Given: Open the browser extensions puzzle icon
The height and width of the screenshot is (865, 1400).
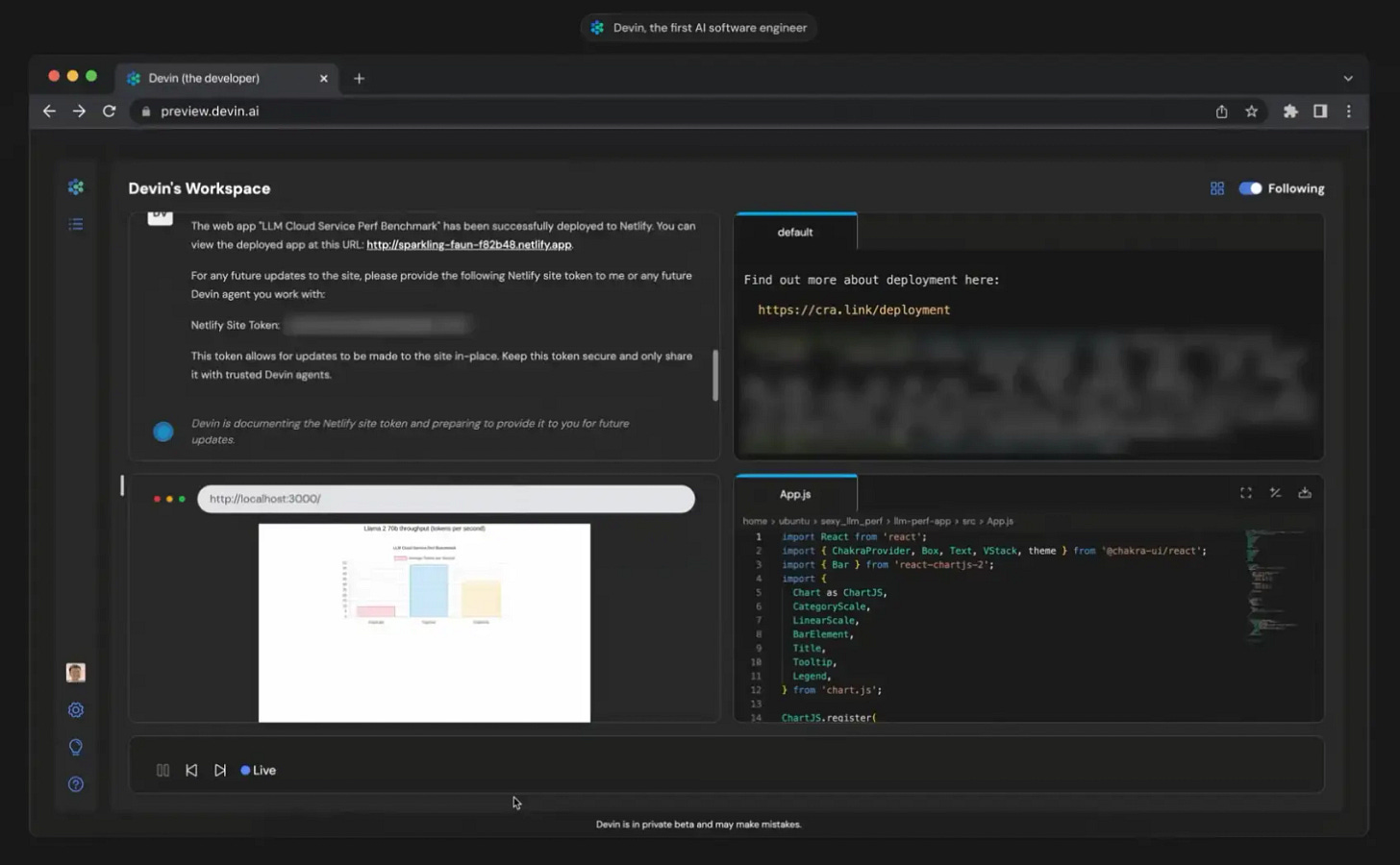Looking at the screenshot, I should coord(1290,111).
